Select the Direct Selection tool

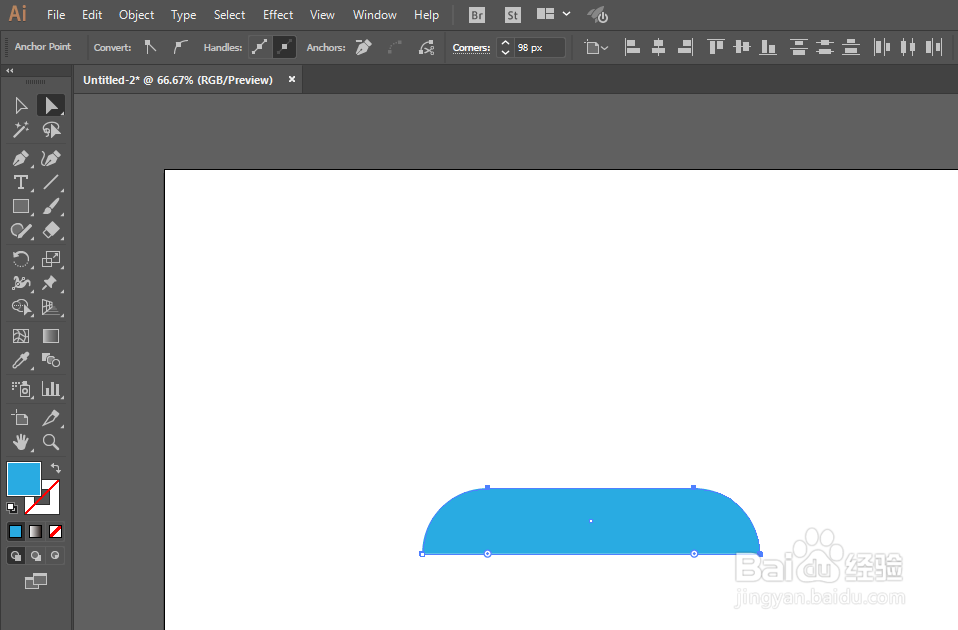tap(51, 106)
